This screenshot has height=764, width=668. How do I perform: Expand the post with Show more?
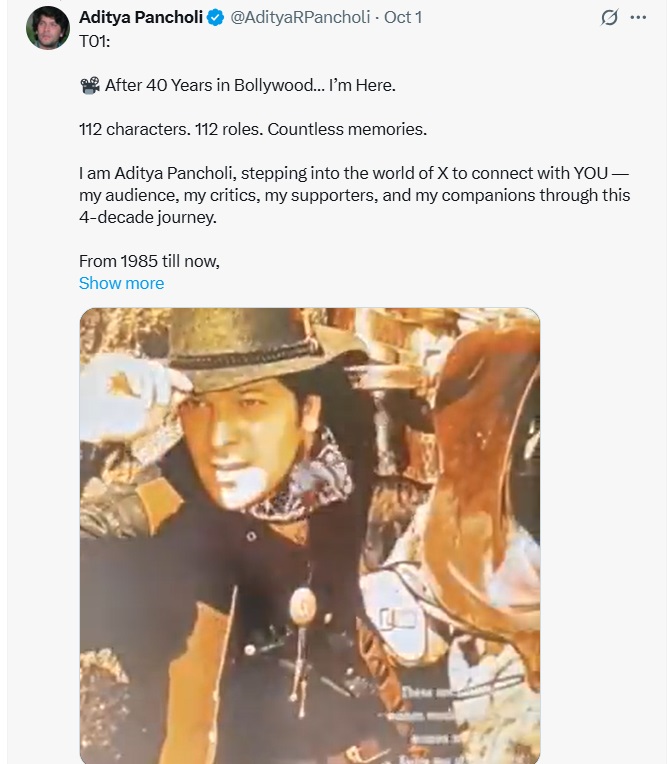click(x=121, y=283)
